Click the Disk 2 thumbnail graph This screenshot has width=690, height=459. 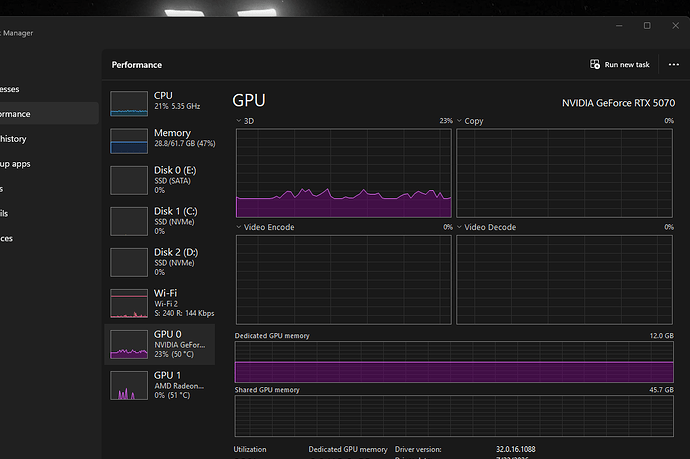click(x=129, y=262)
